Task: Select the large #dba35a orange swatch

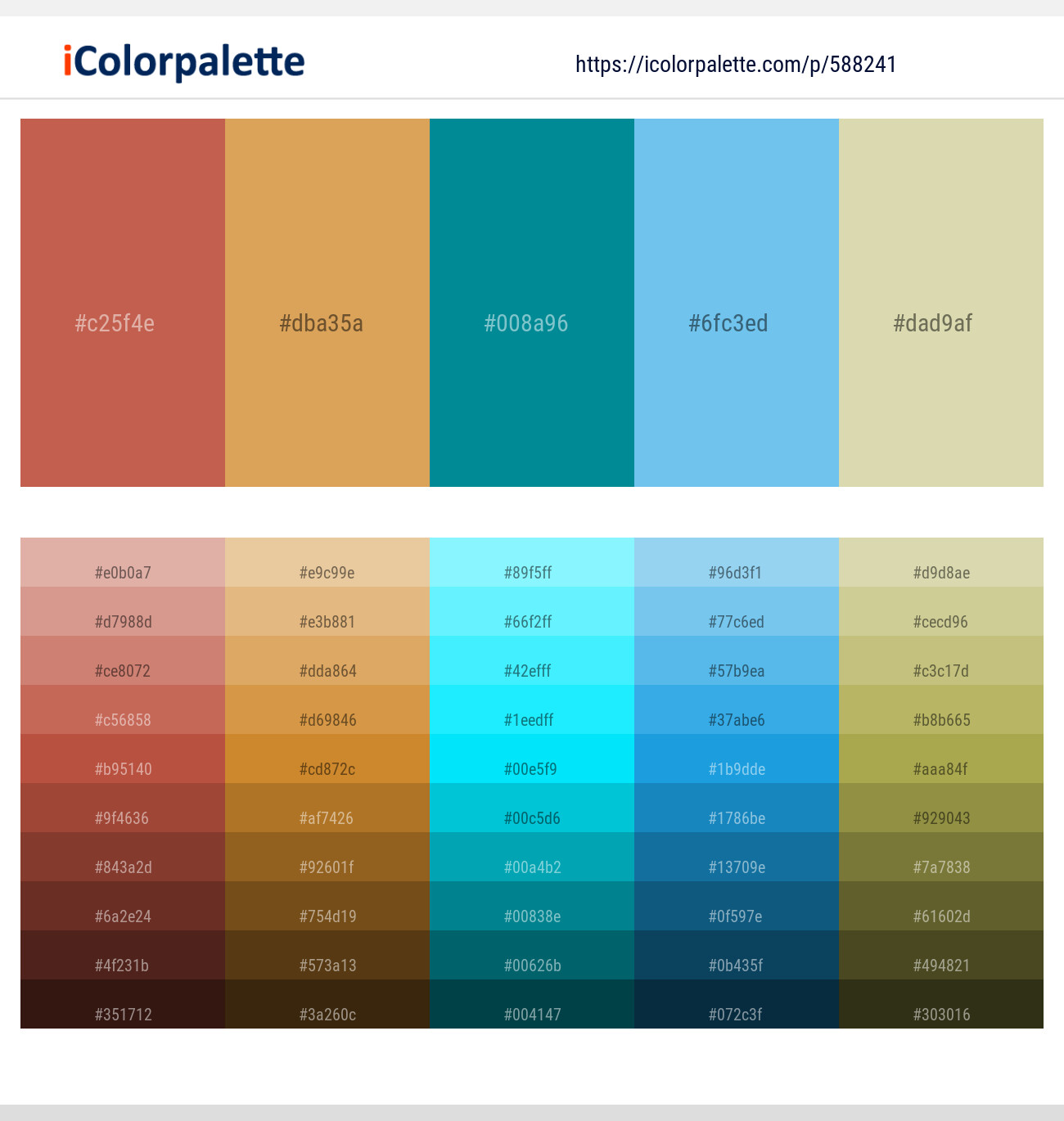Action: pyautogui.click(x=327, y=303)
